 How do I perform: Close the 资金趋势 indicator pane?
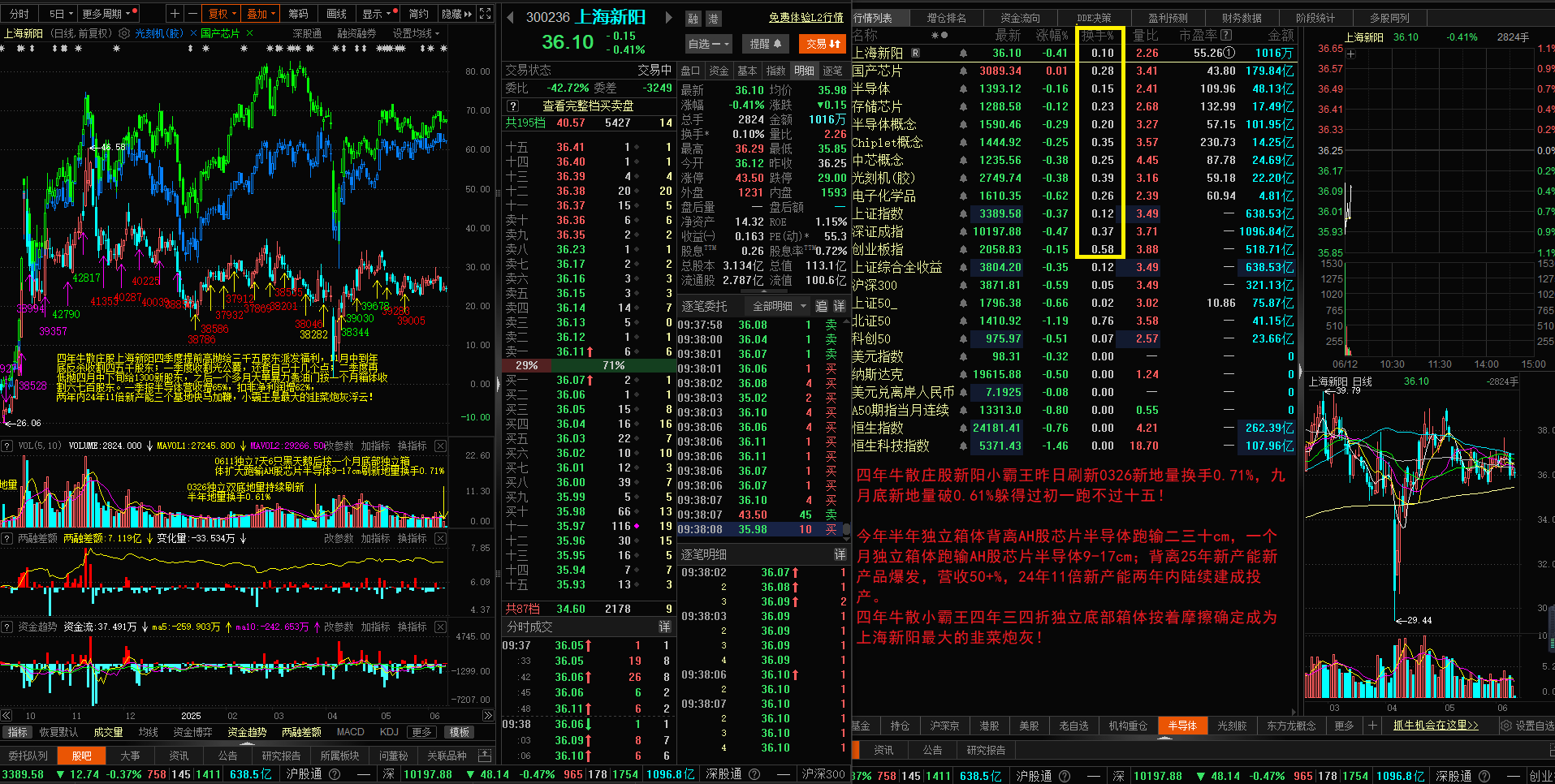(440, 627)
